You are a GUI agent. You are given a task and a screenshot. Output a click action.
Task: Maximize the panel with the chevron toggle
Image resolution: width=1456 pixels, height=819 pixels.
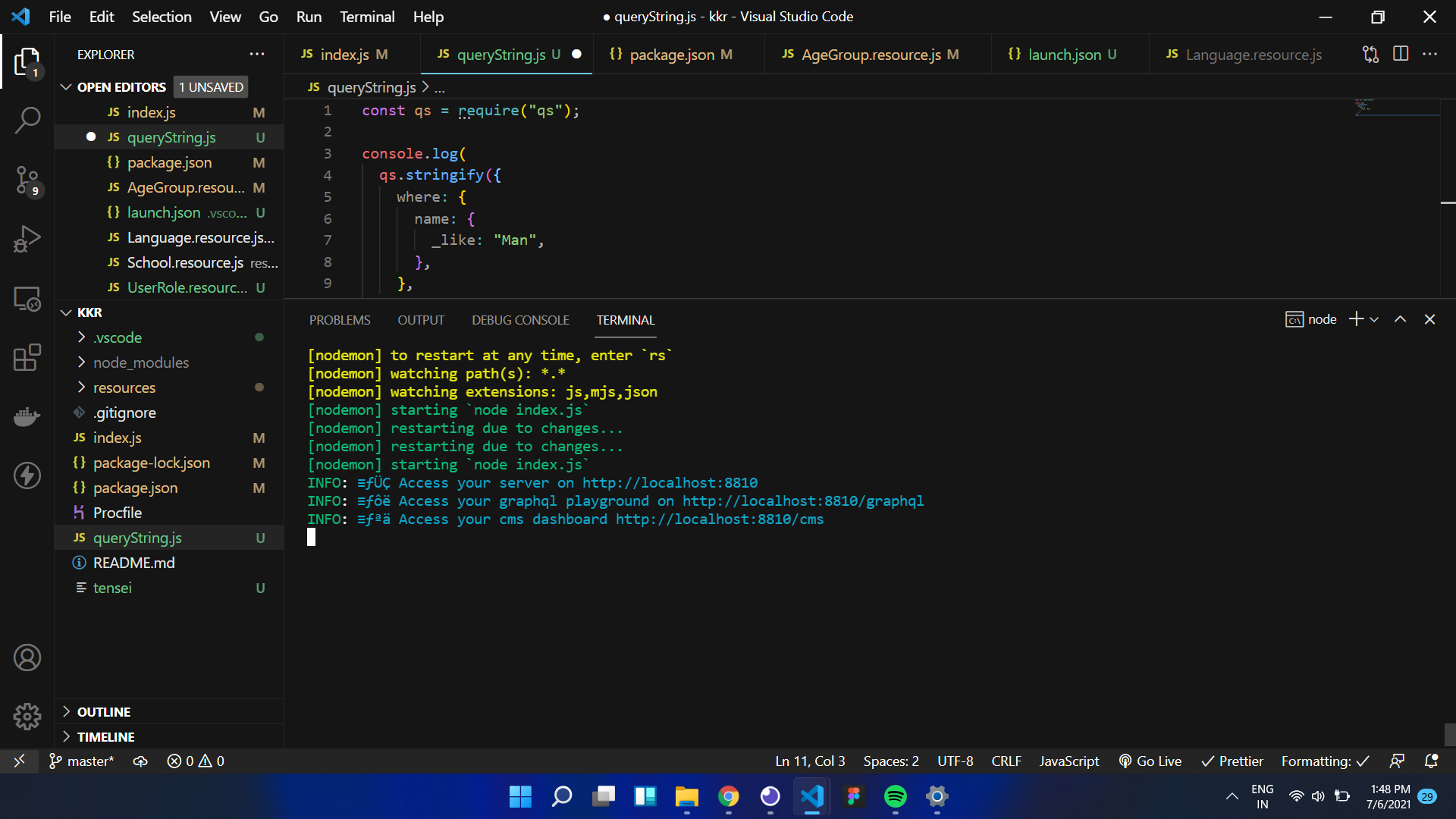[1400, 319]
